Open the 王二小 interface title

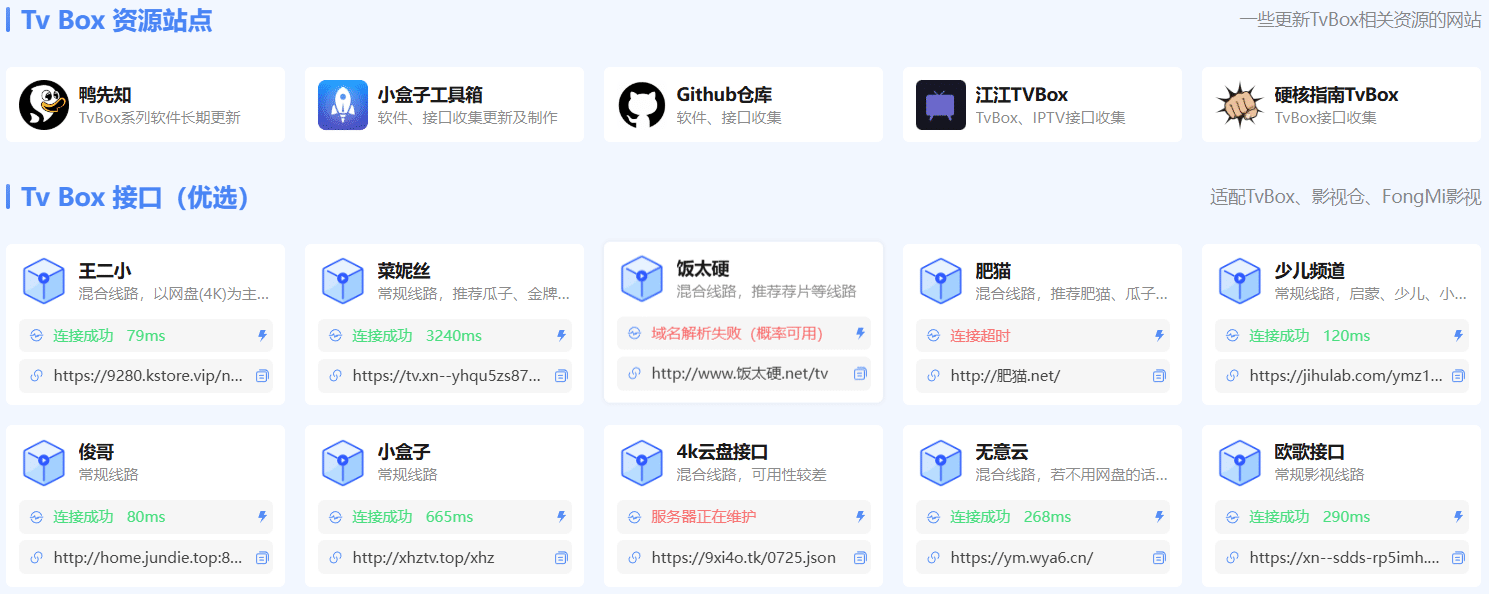pyautogui.click(x=105, y=271)
